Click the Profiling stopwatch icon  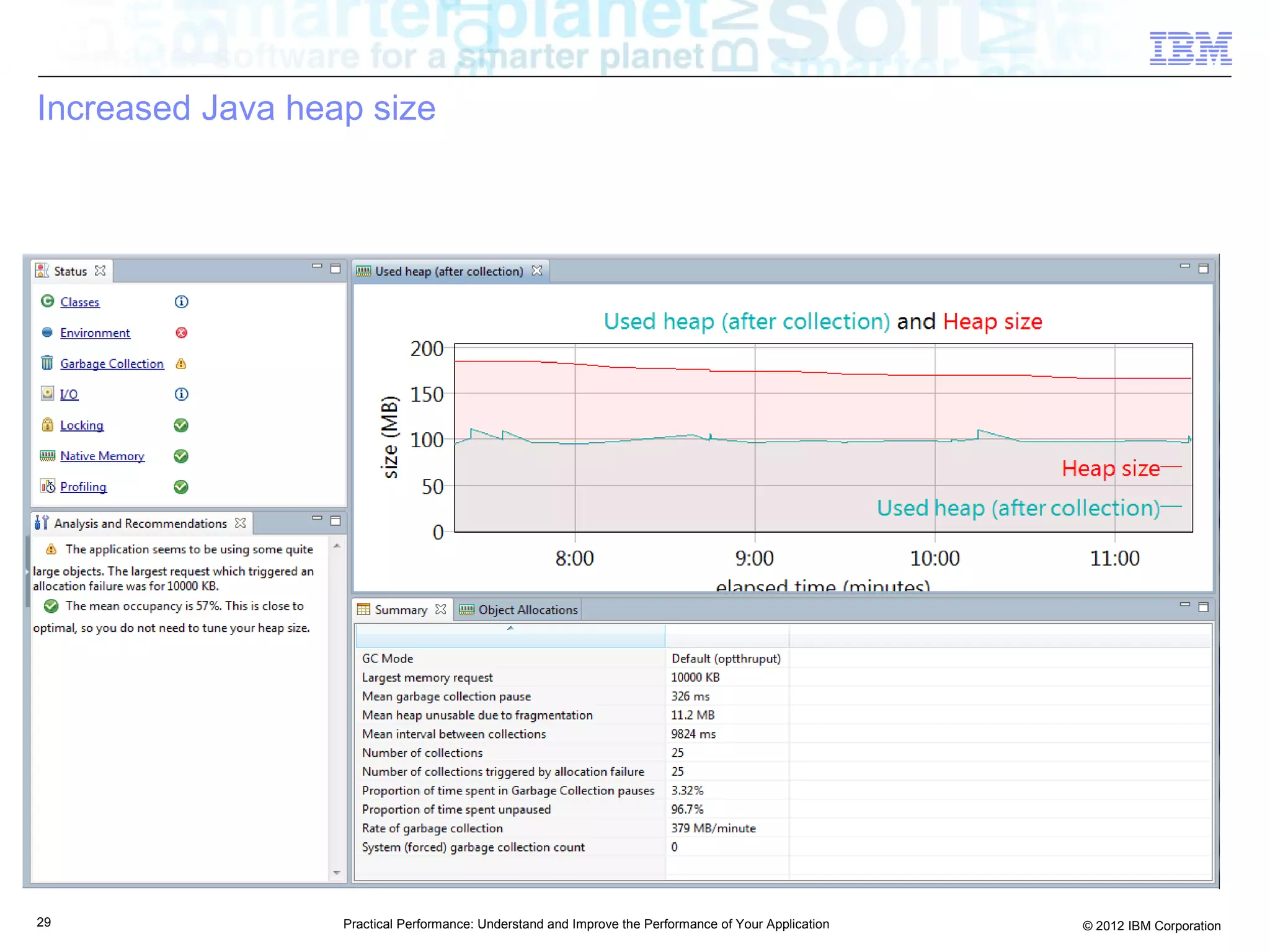point(48,486)
